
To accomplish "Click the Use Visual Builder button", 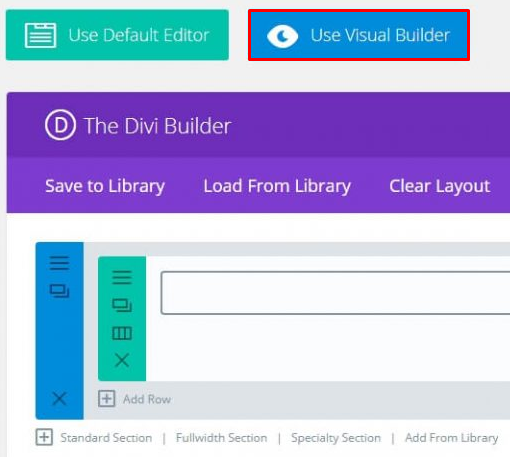I will pos(359,35).
